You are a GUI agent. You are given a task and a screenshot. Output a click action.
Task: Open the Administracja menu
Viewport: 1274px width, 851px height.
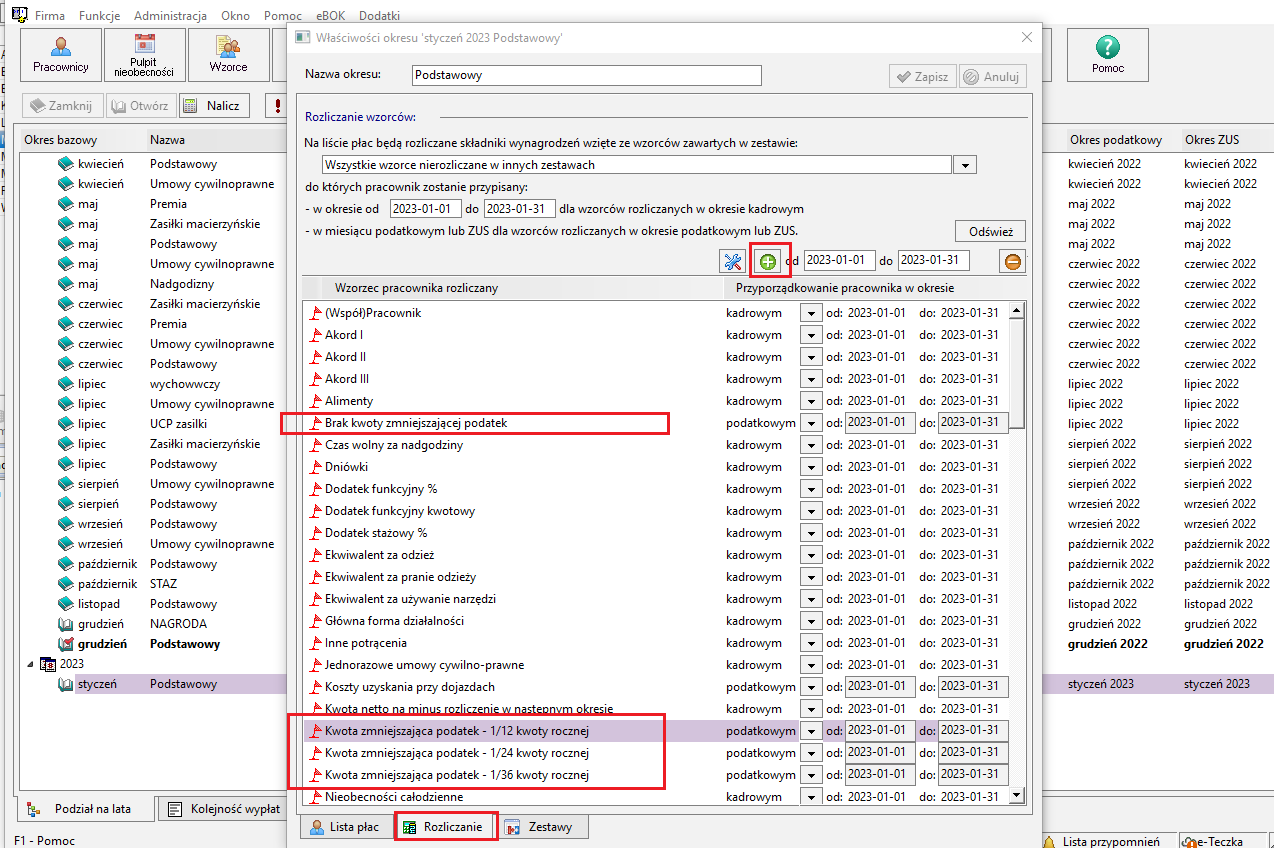tap(170, 16)
